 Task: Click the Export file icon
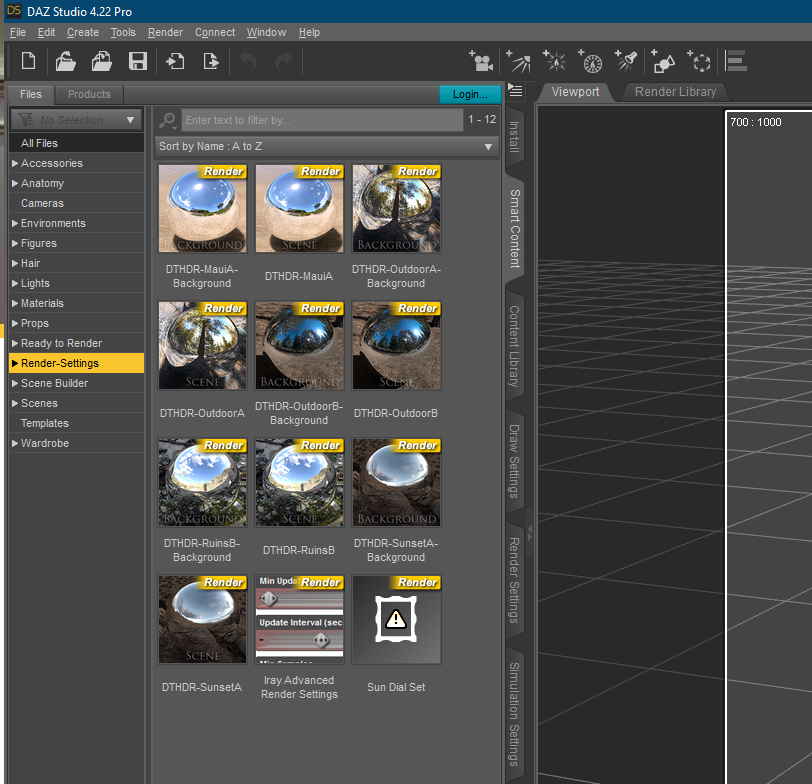pyautogui.click(x=211, y=61)
